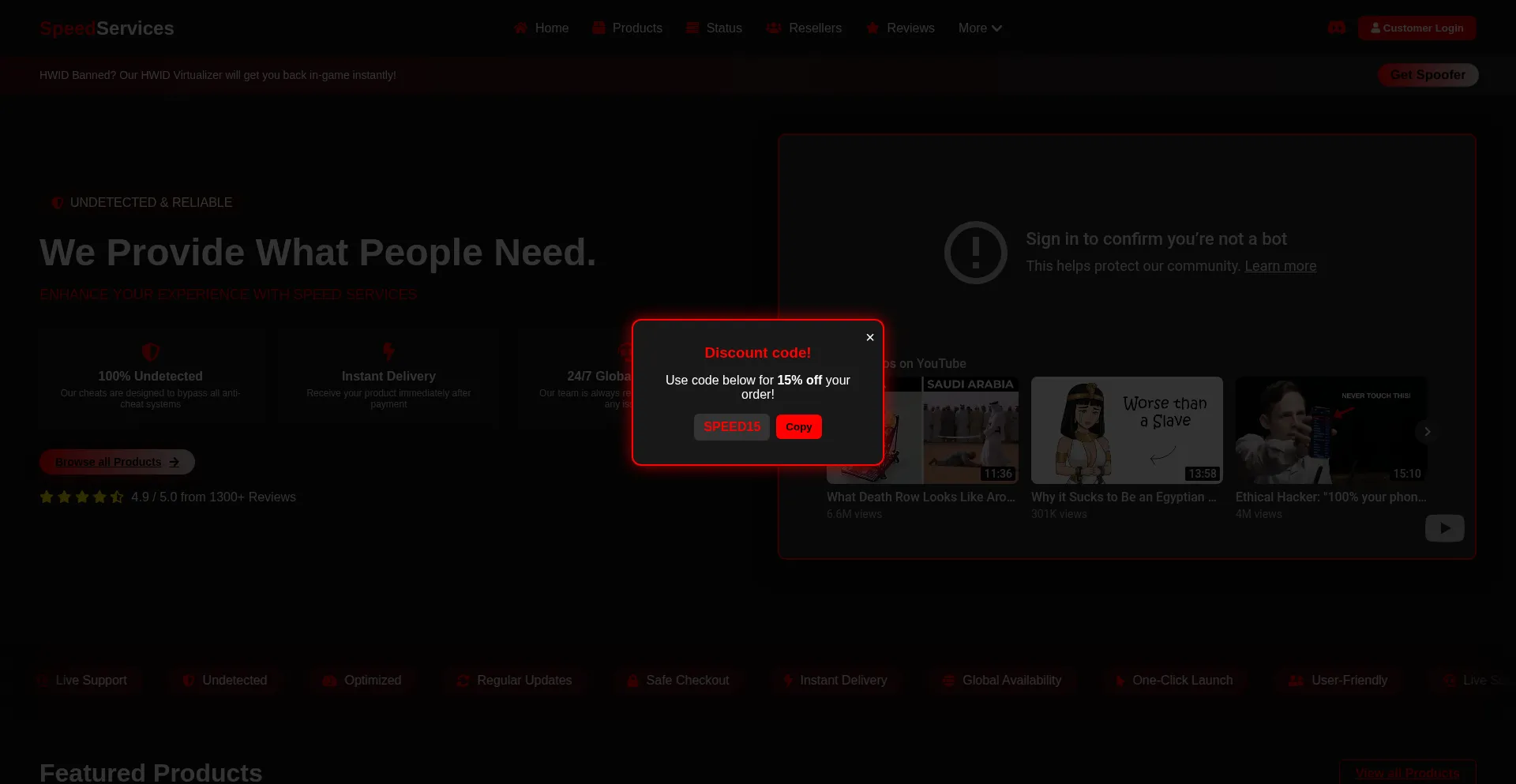Open the Reviews page
Image resolution: width=1516 pixels, height=784 pixels.
pos(901,28)
